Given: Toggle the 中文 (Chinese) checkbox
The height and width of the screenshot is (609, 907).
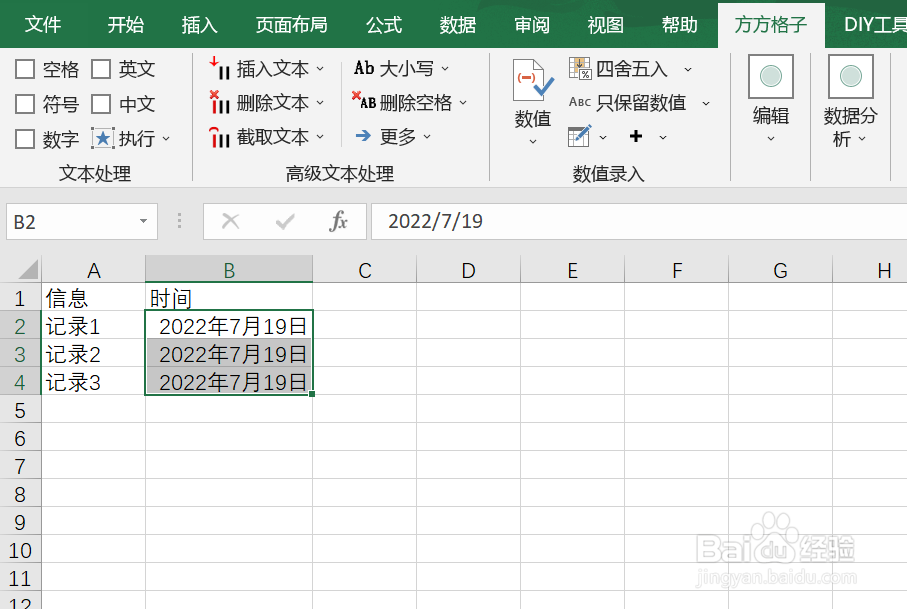Looking at the screenshot, I should [x=101, y=104].
